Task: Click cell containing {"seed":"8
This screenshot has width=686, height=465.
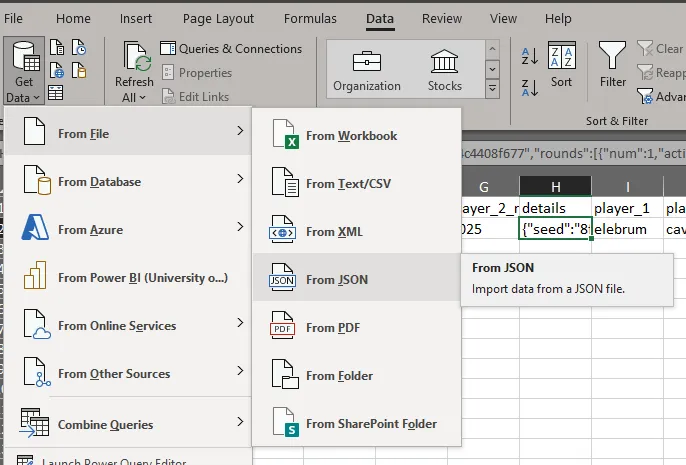Action: click(556, 229)
